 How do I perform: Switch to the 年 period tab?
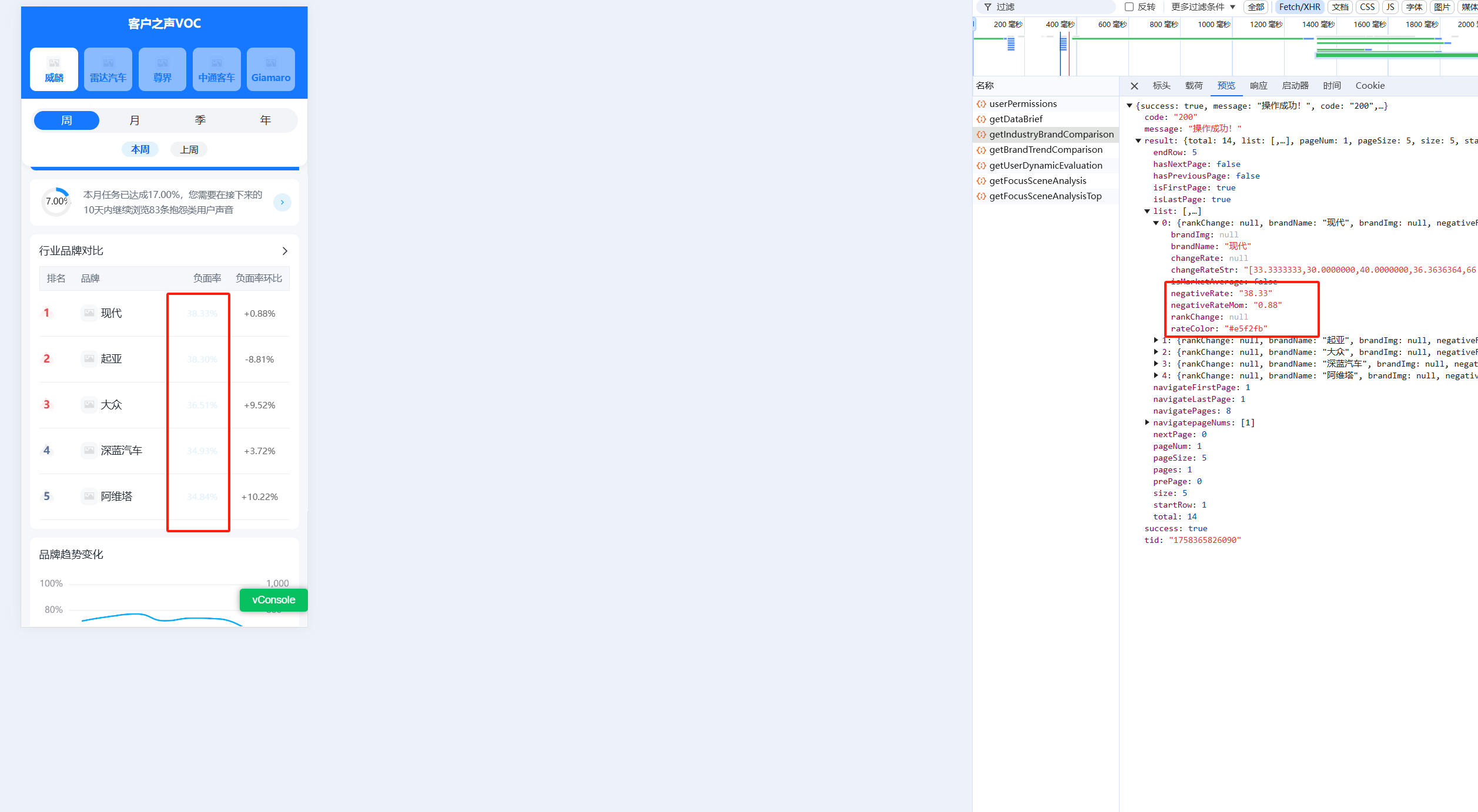(x=266, y=120)
